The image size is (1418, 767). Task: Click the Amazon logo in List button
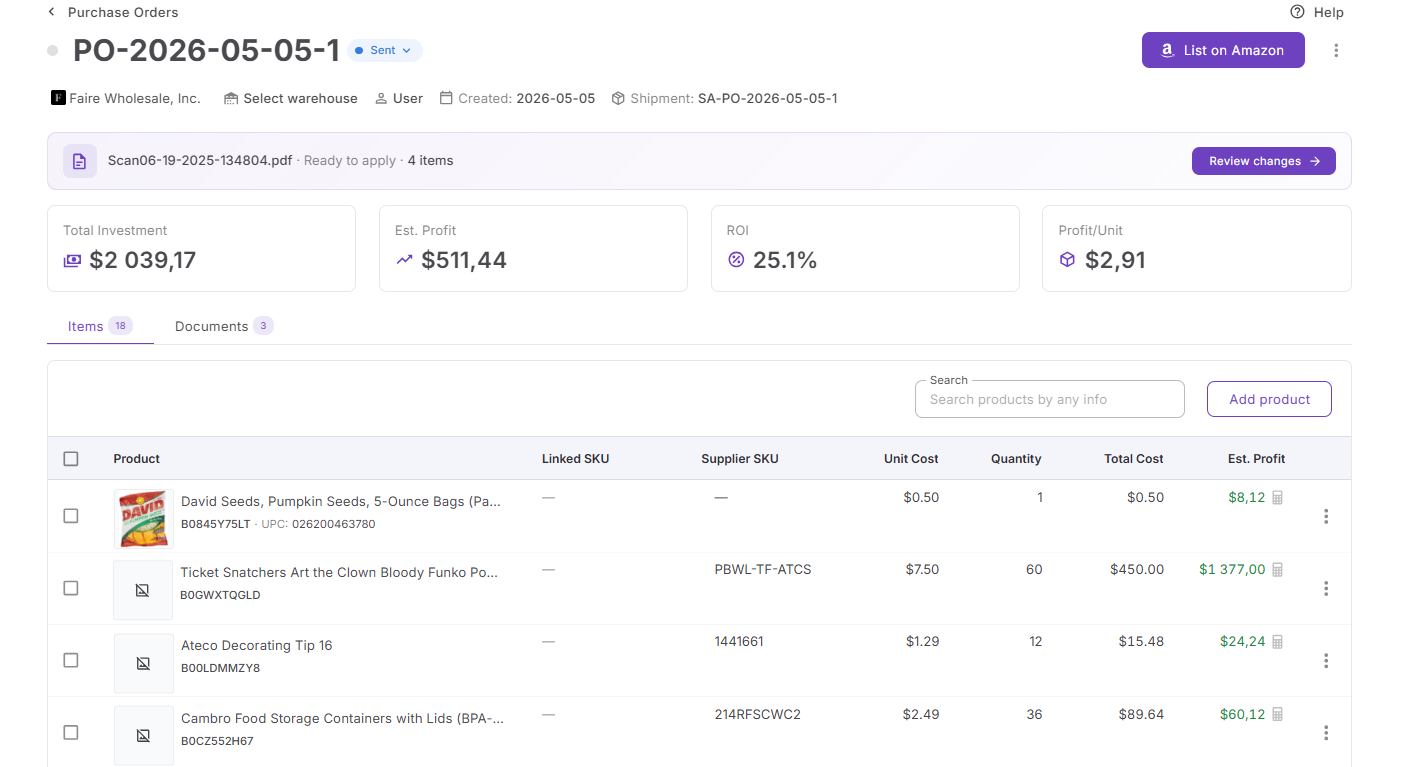click(1167, 50)
